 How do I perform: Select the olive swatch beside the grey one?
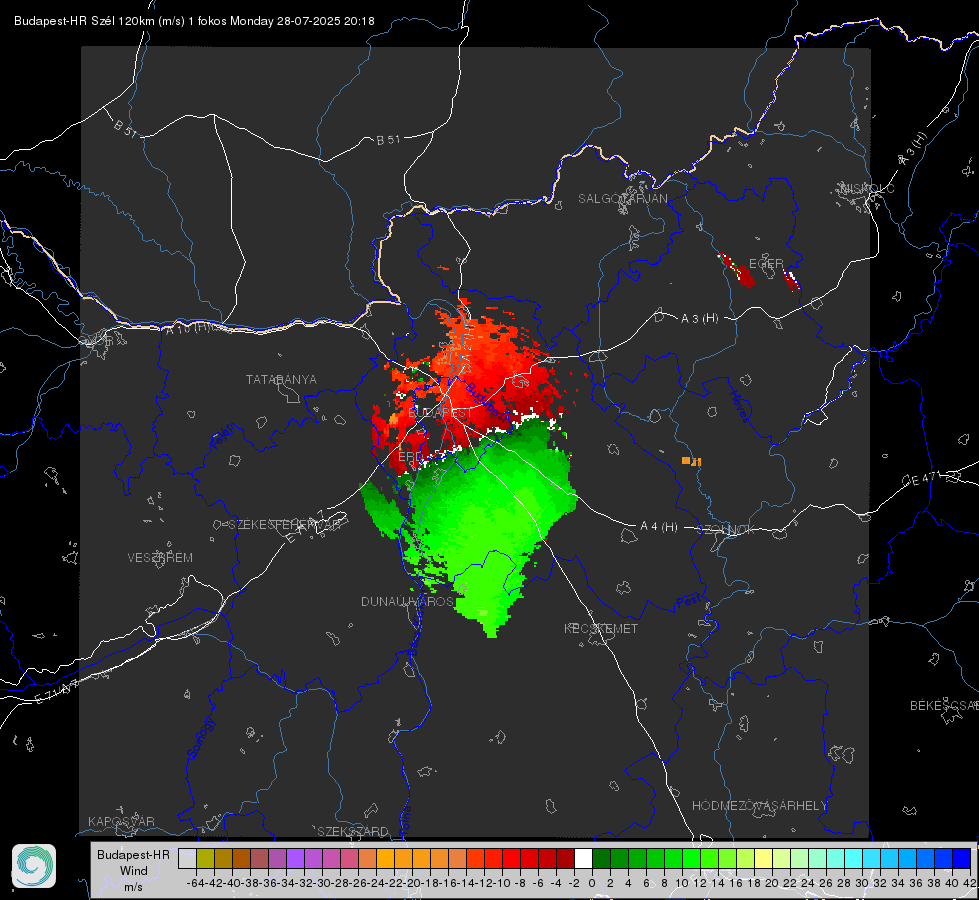click(205, 859)
